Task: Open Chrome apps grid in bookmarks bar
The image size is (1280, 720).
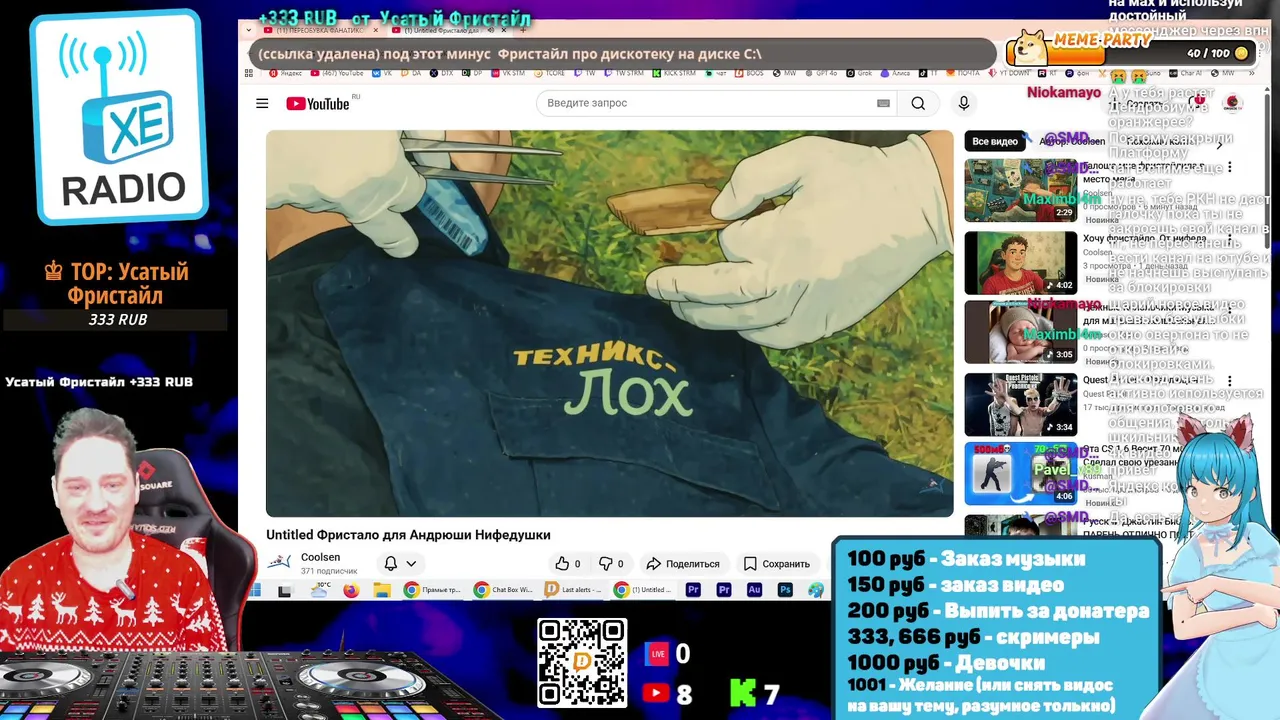Action: point(248,73)
